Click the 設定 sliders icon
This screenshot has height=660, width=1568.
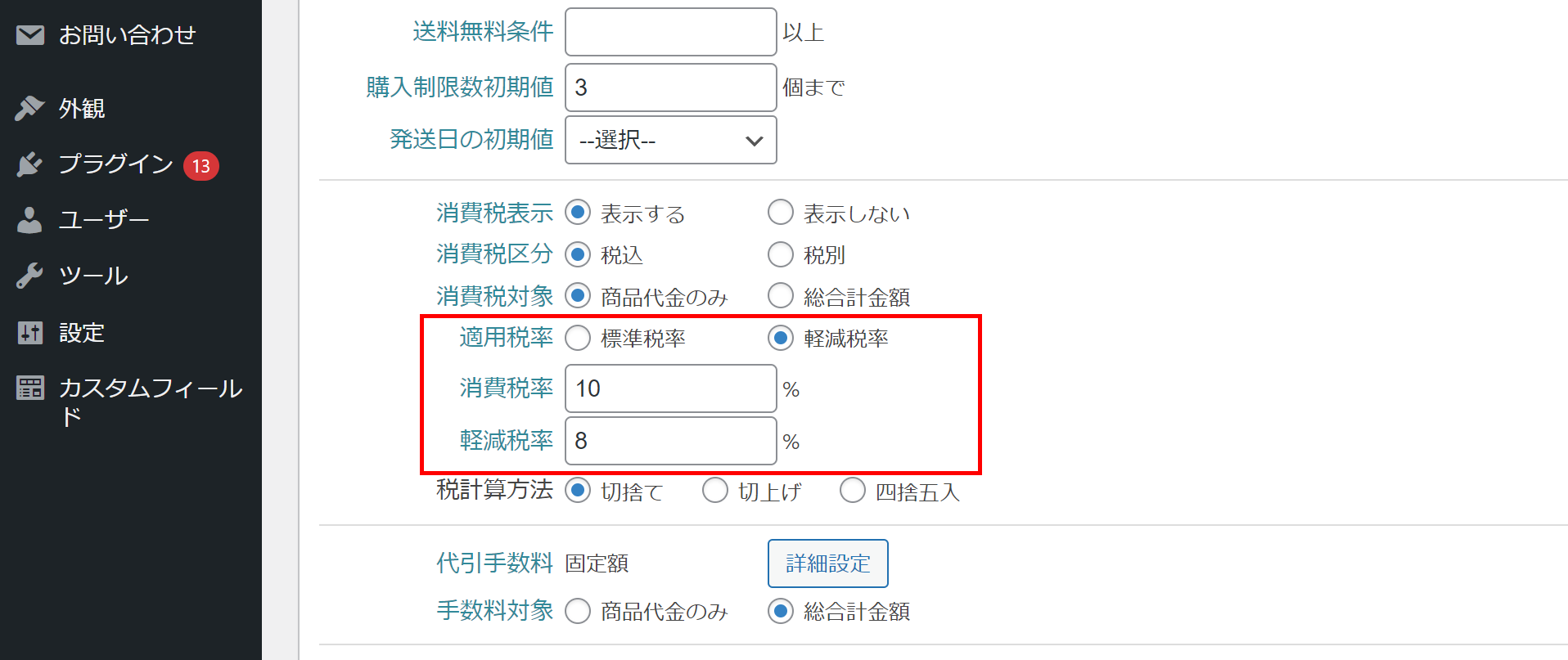click(30, 332)
